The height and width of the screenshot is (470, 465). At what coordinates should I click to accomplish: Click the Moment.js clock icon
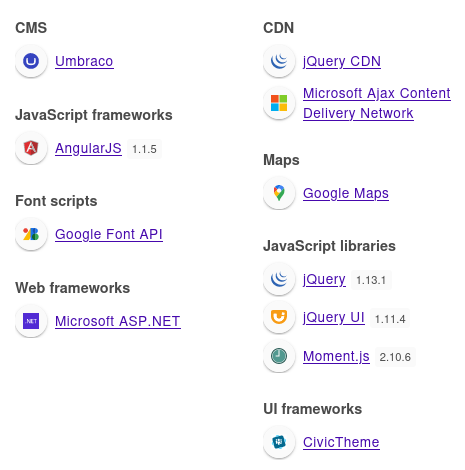pos(279,356)
